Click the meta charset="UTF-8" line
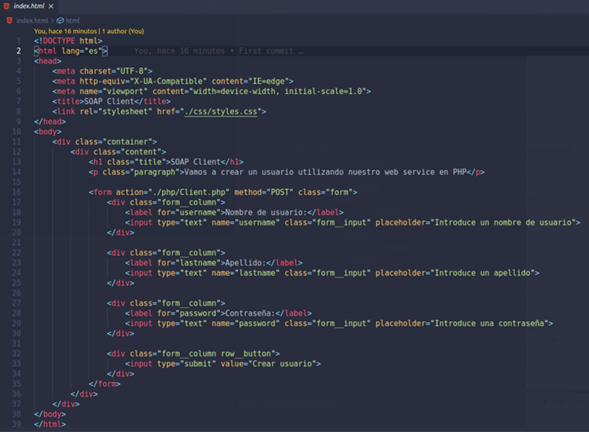The width and height of the screenshot is (589, 432). (x=102, y=71)
